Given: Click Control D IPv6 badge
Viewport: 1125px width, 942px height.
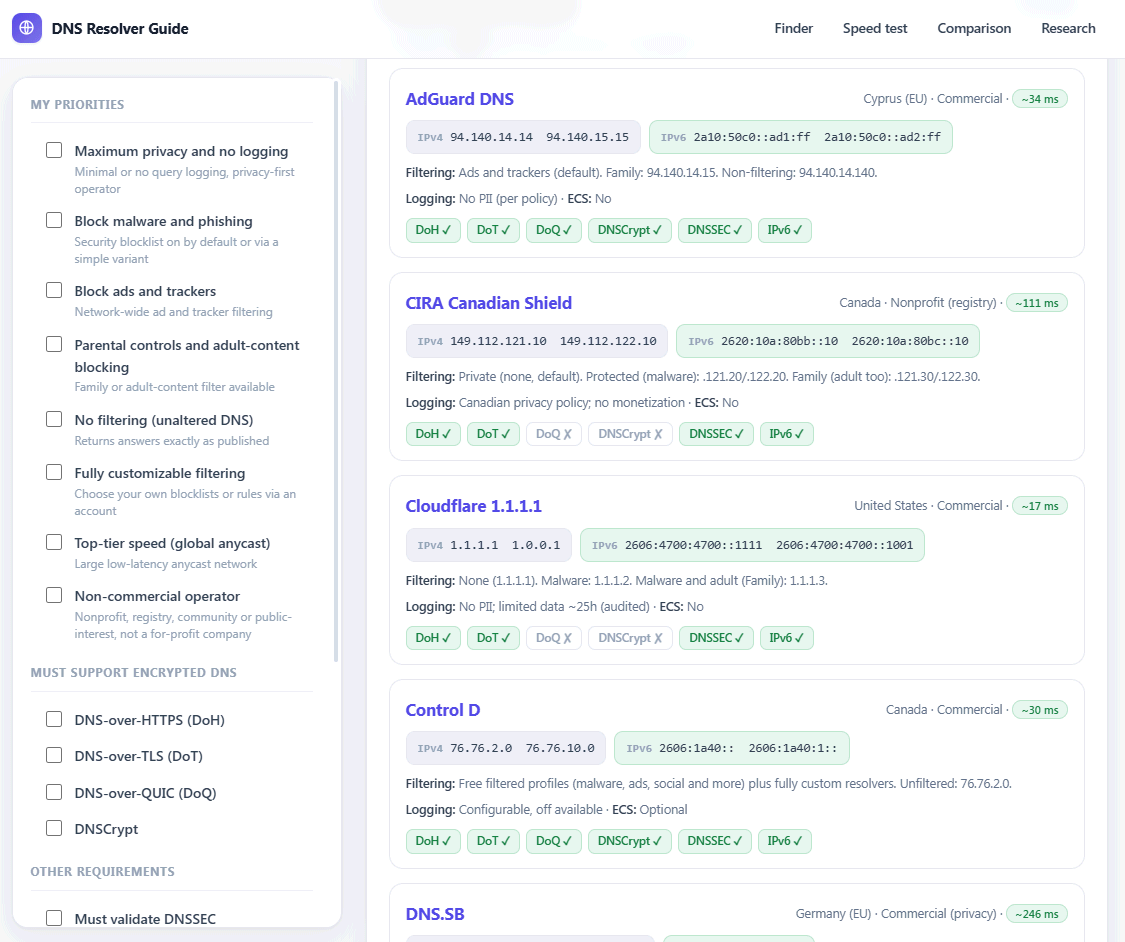Looking at the screenshot, I should click(x=784, y=841).
